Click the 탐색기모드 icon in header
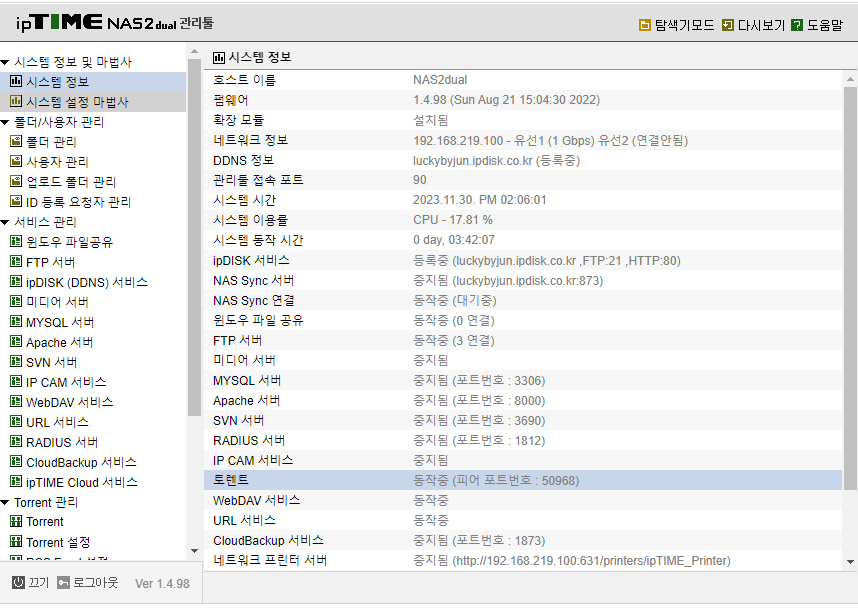Viewport: 858px width, 610px height. [x=645, y=25]
